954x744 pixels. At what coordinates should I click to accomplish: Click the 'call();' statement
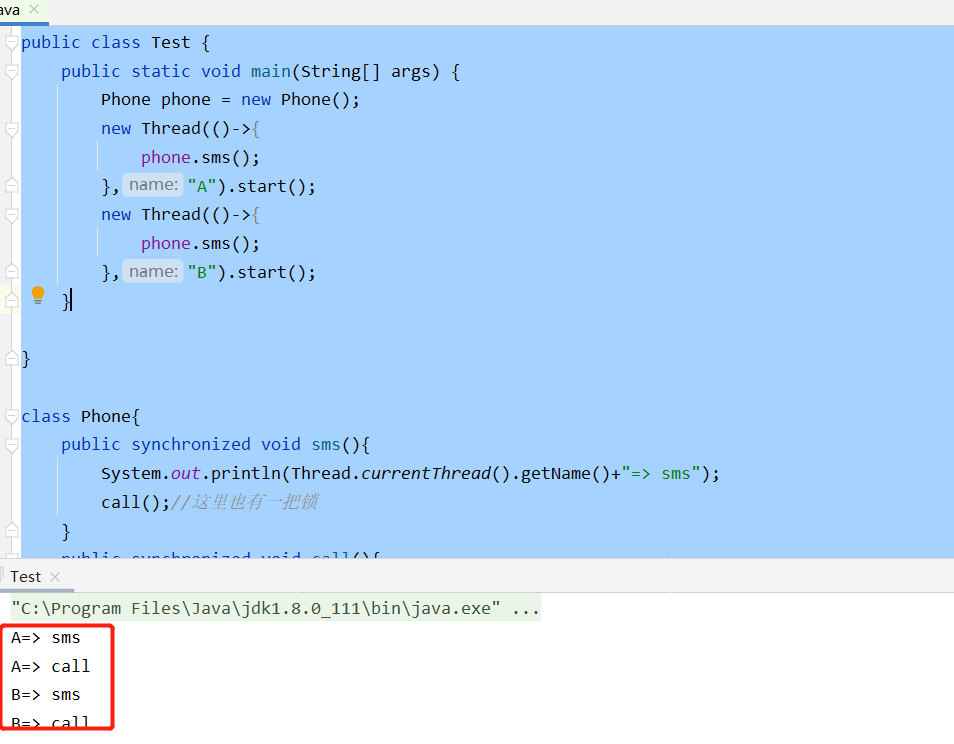coord(135,502)
